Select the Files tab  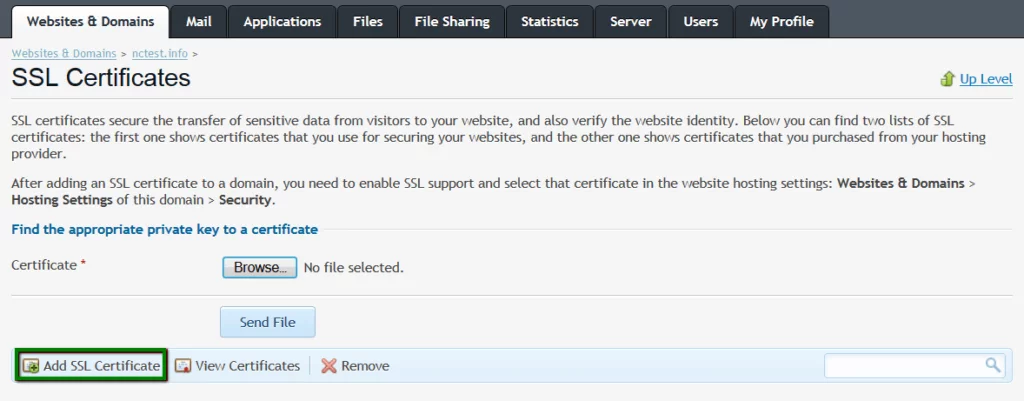pyautogui.click(x=367, y=21)
